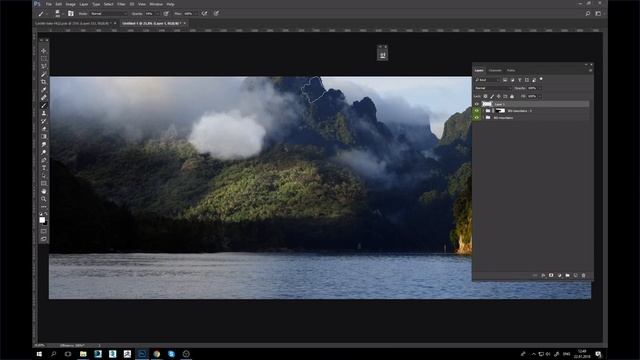The height and width of the screenshot is (360, 640).
Task: Toggle pressure for brush size
Action: 216,13
